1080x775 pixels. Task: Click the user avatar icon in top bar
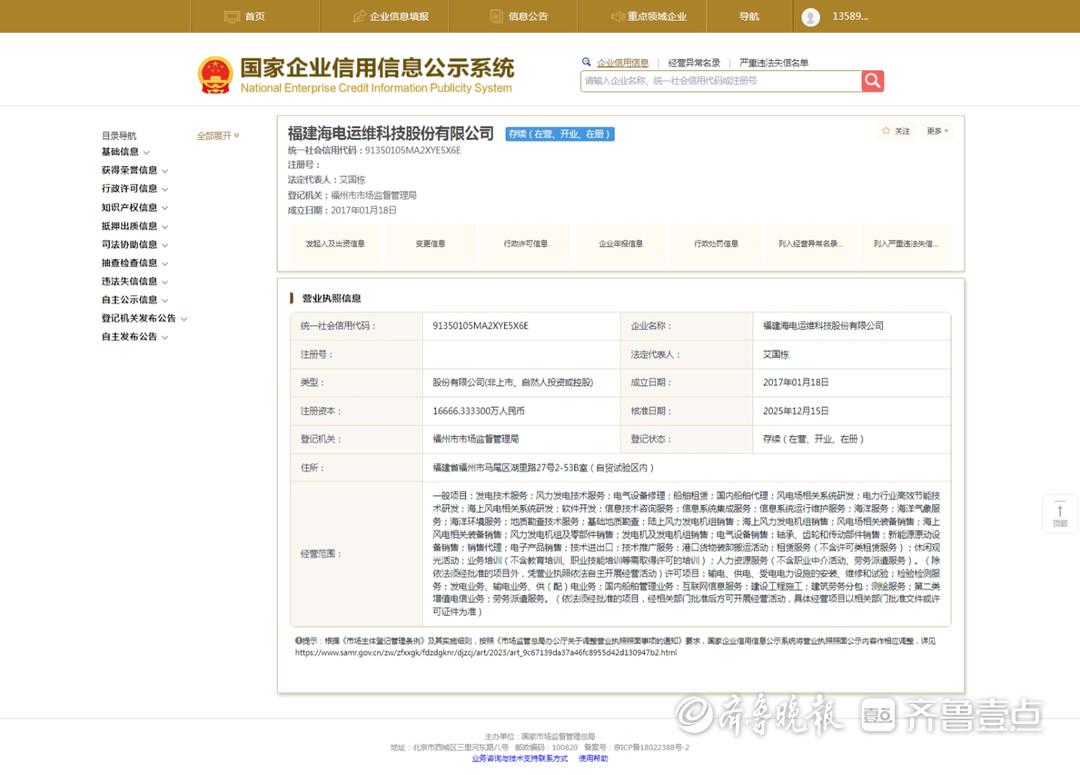point(811,17)
